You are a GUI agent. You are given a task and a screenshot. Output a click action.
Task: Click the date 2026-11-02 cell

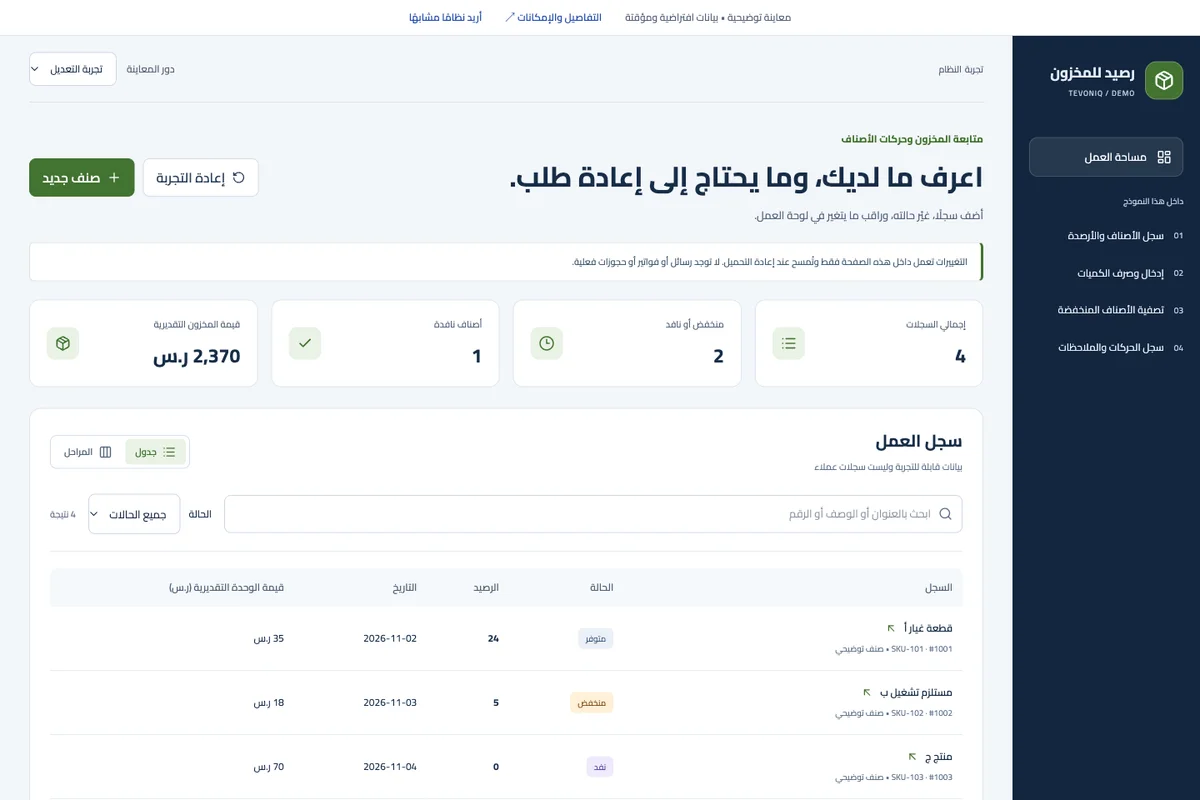[390, 638]
